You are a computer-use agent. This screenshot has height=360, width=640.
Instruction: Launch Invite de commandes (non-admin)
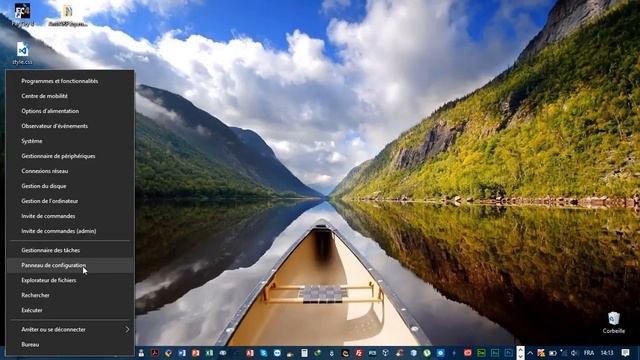pyautogui.click(x=70, y=216)
